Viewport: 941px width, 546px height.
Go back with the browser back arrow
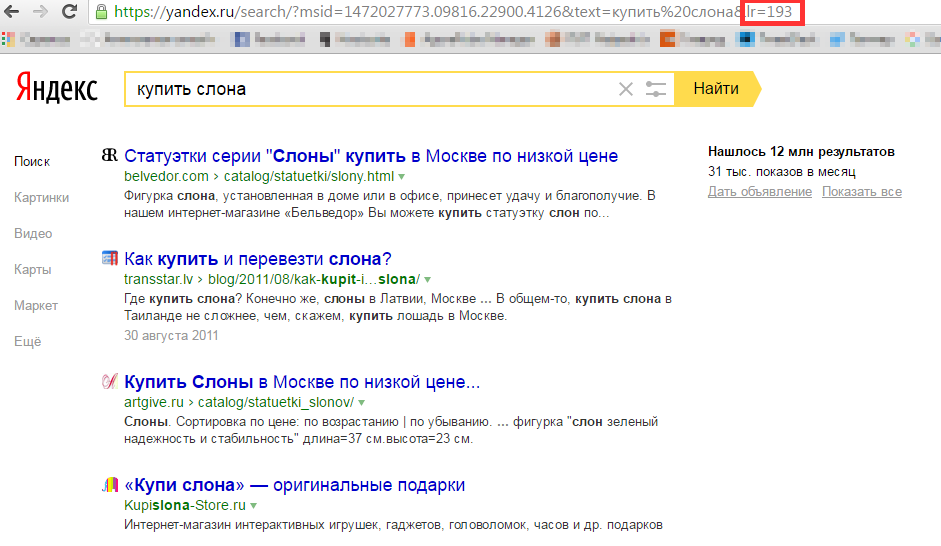[x=11, y=11]
